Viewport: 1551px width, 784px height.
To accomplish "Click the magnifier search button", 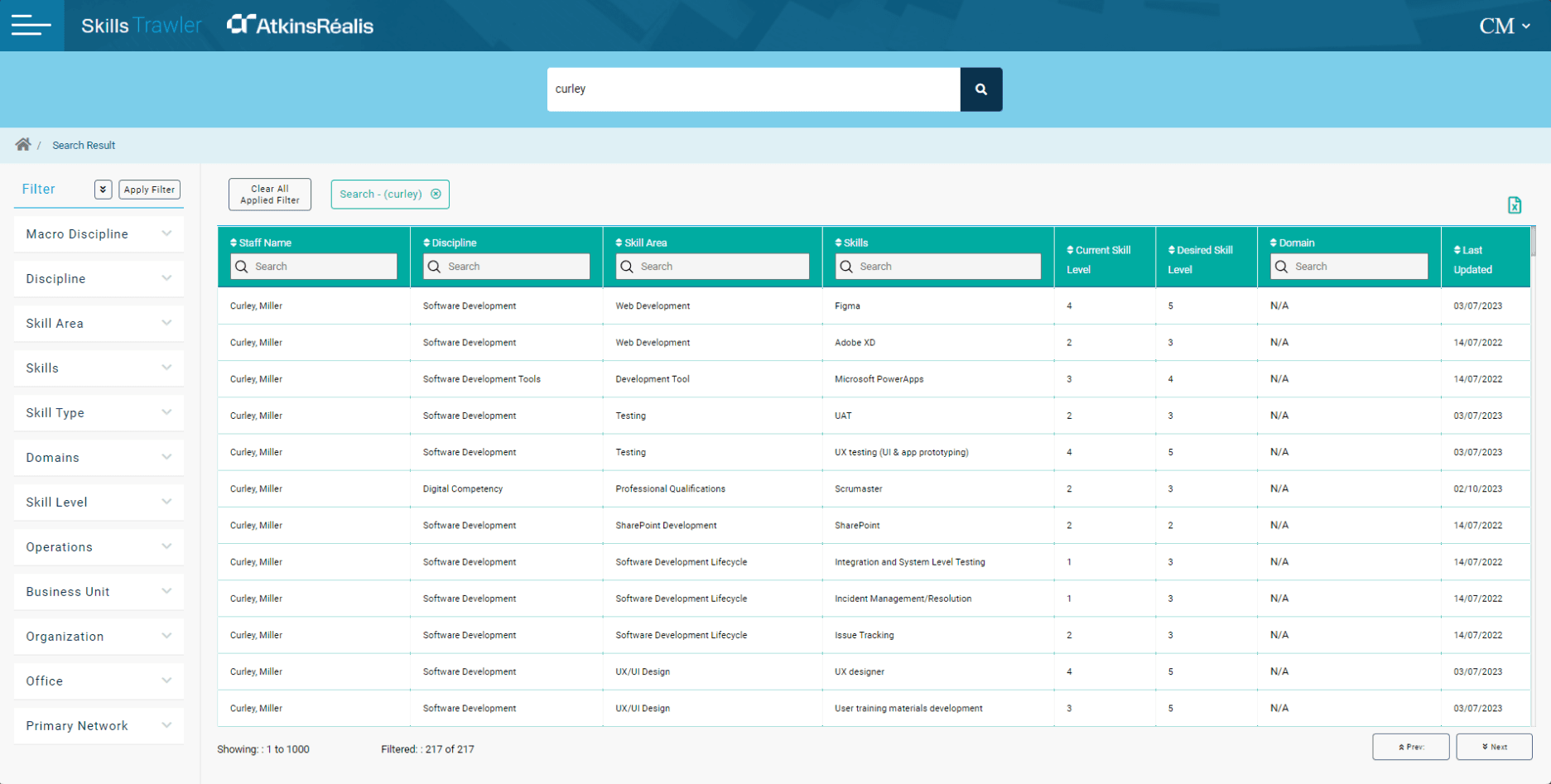I will tap(981, 89).
